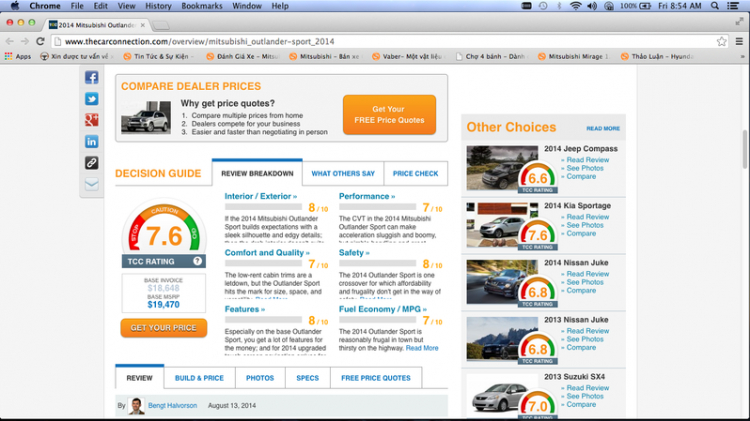Open Bluetooth status icon

[x=559, y=6]
